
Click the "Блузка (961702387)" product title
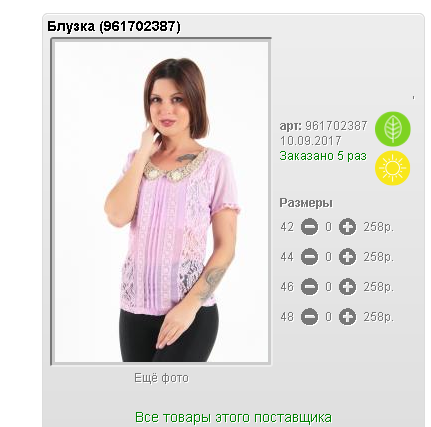(x=114, y=26)
